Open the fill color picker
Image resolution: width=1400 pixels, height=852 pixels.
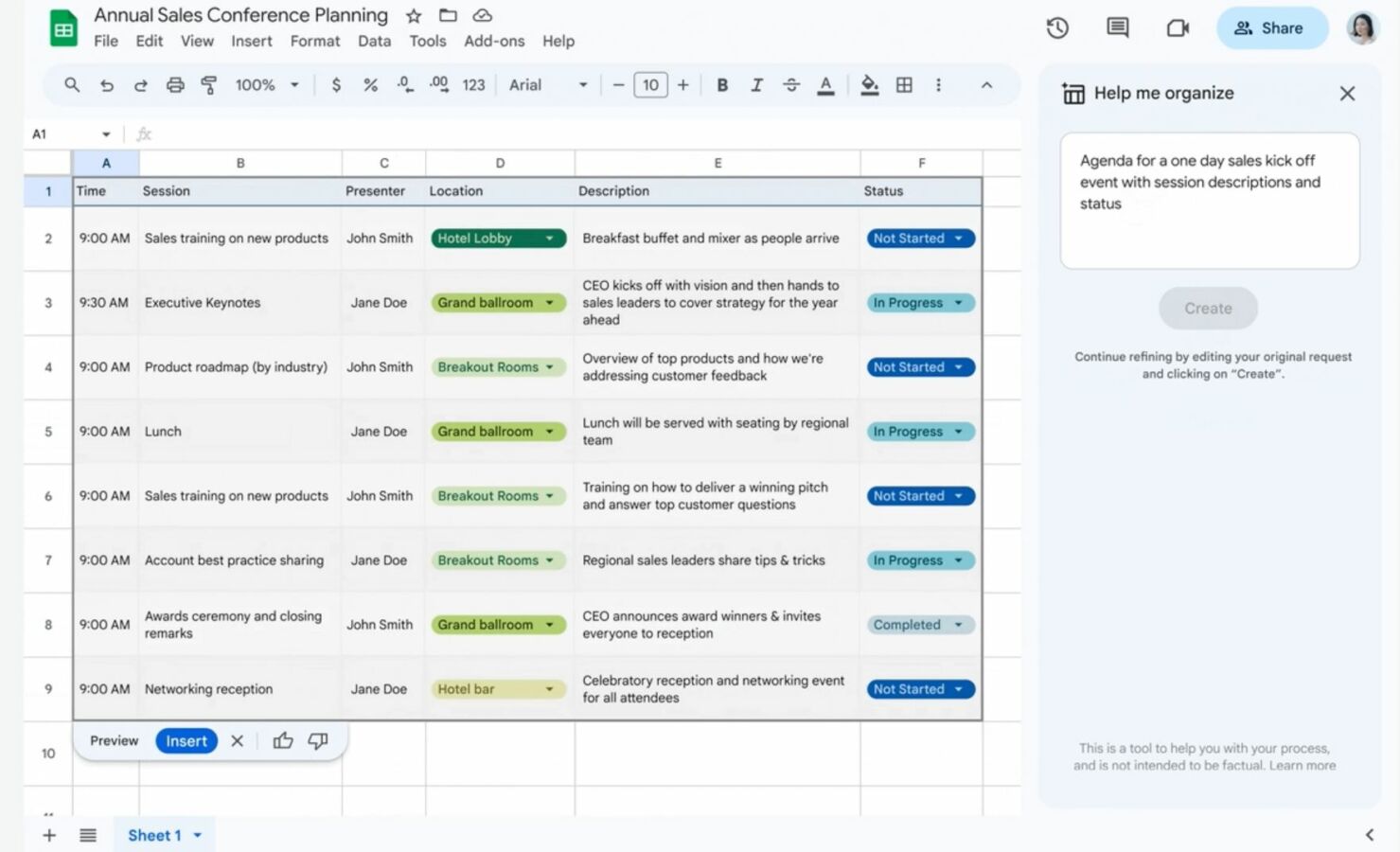click(869, 85)
